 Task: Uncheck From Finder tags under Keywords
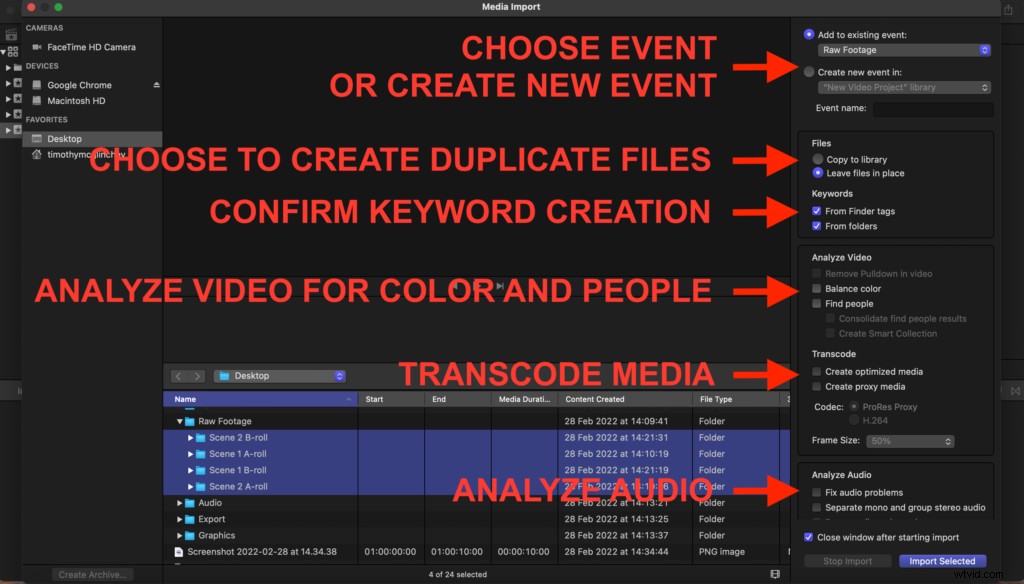point(817,210)
